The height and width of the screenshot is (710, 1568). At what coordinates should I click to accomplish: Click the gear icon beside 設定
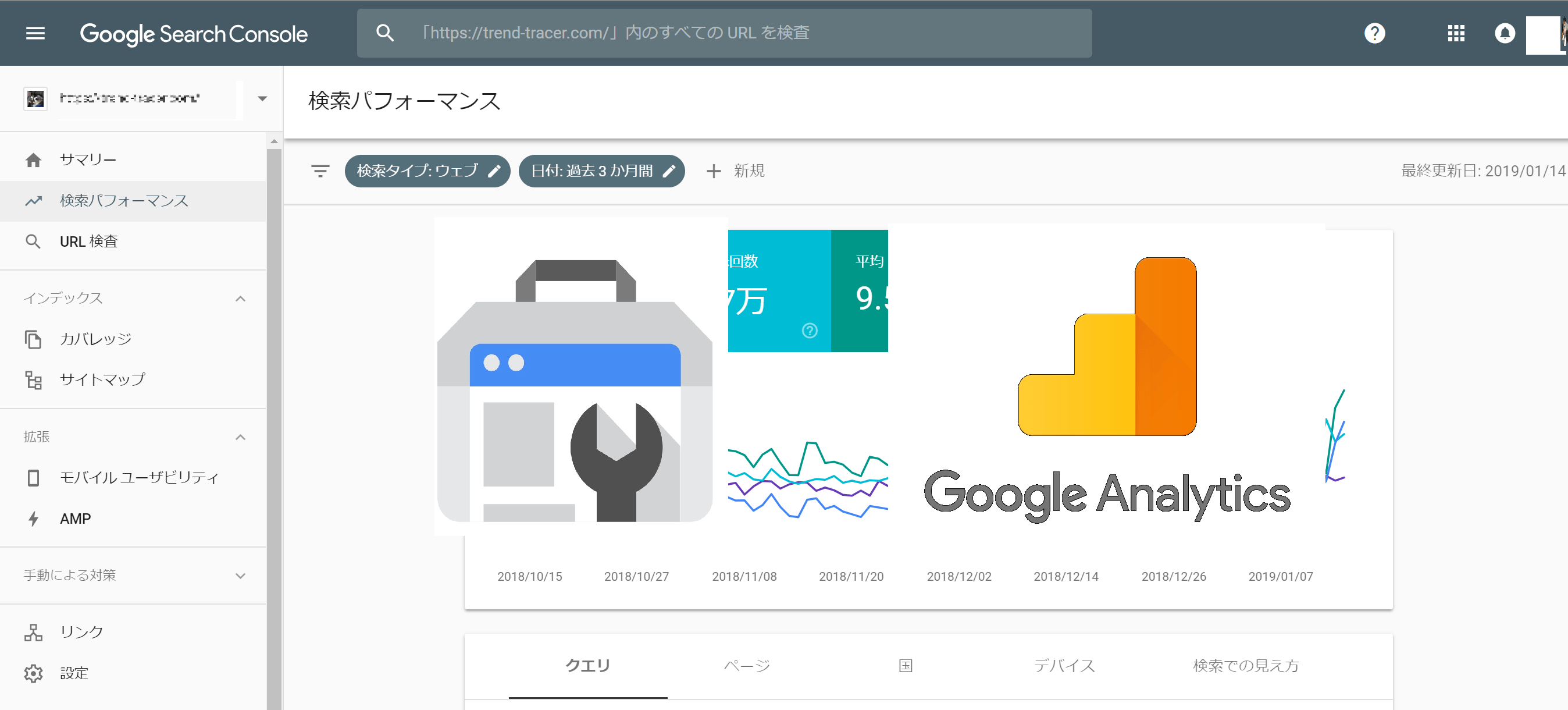34,673
